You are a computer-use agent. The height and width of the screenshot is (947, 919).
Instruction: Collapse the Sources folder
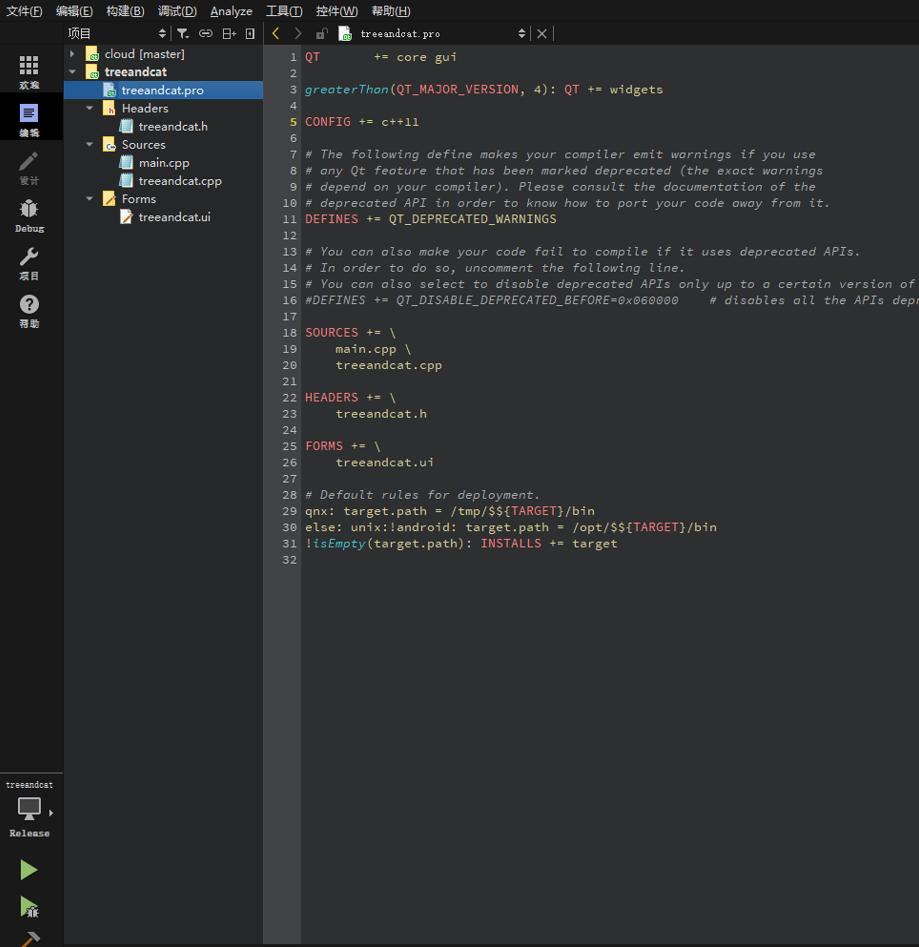coord(90,144)
